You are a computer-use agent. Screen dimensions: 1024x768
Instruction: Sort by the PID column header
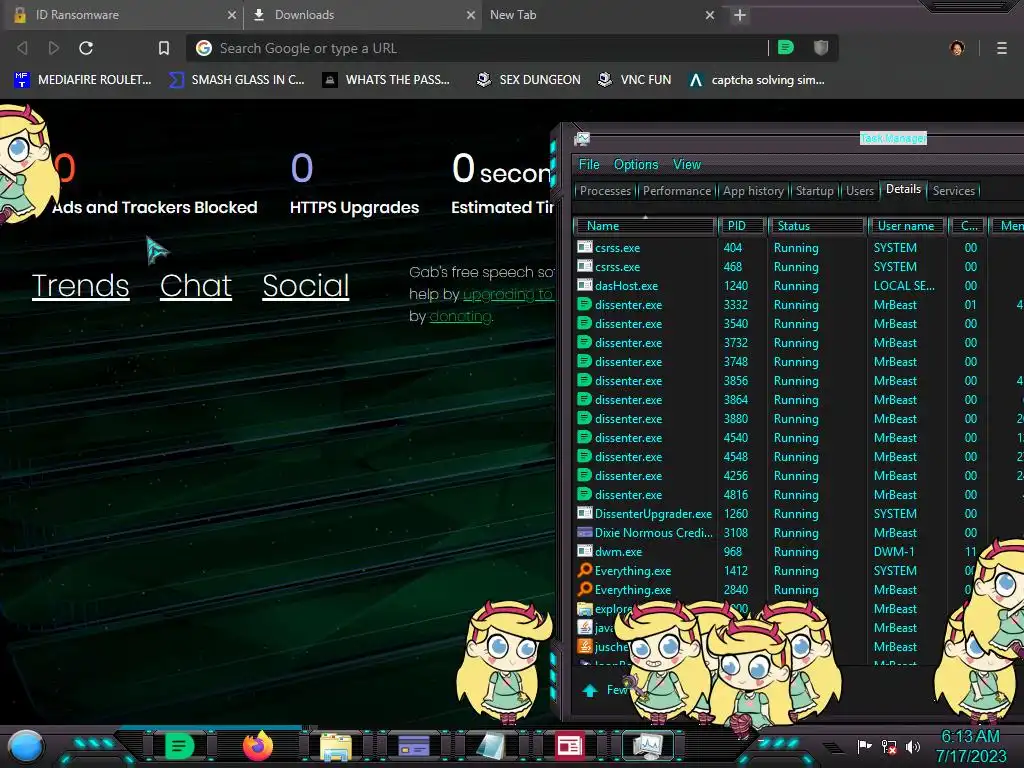pos(742,226)
